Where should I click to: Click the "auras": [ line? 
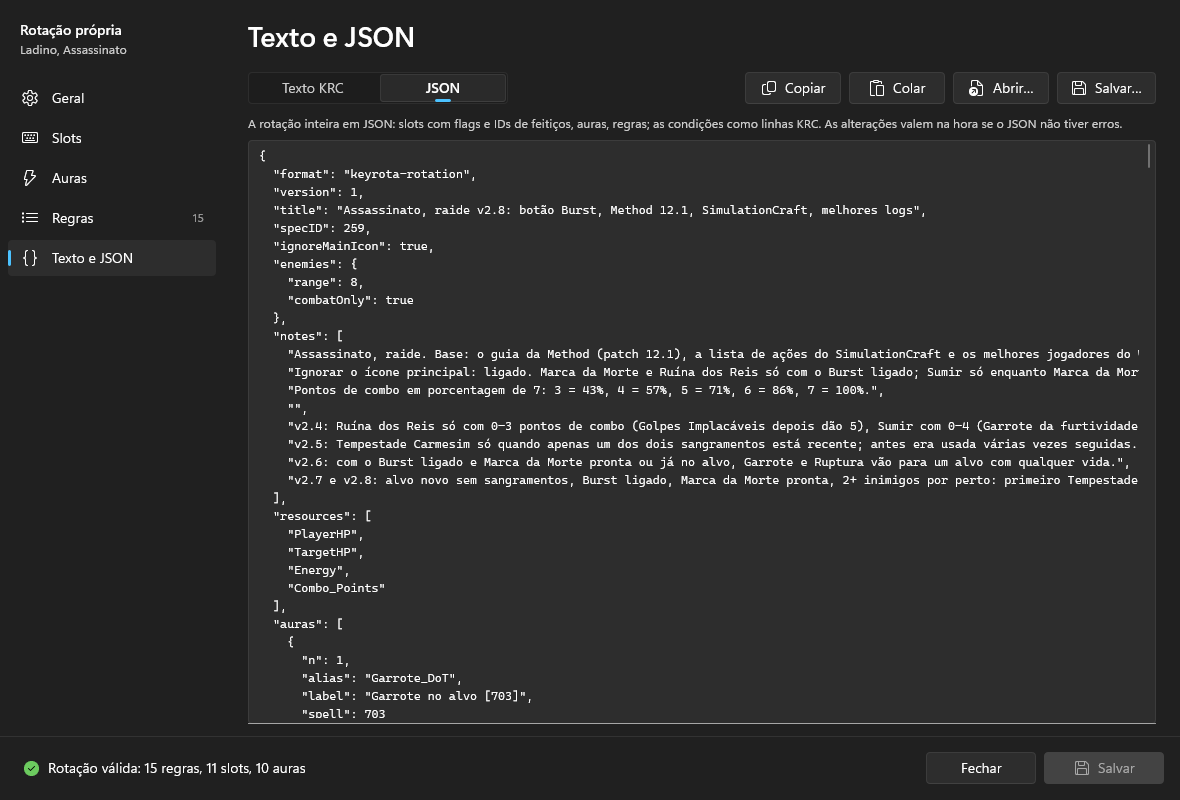(308, 624)
